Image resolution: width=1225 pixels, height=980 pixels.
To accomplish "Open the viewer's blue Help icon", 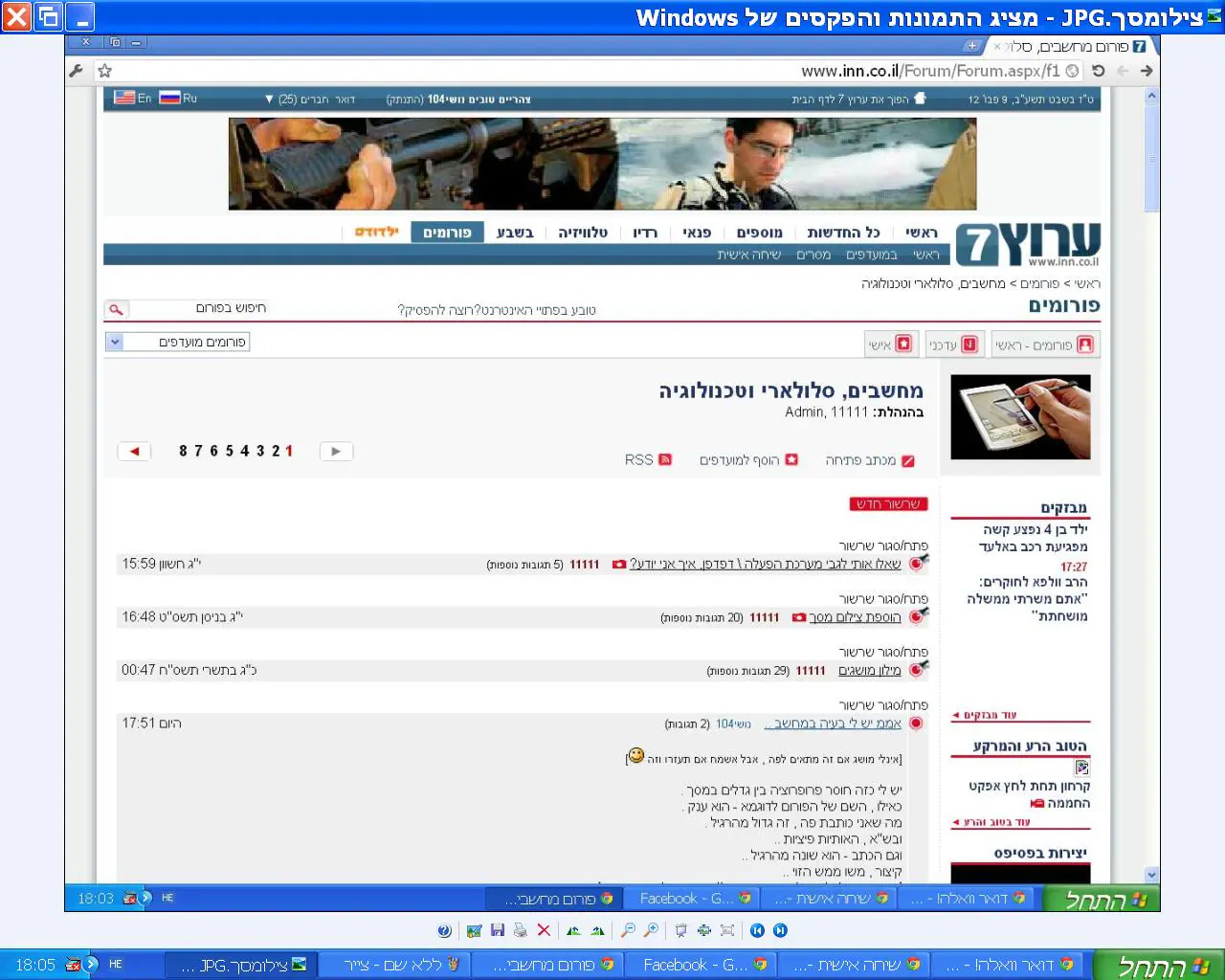I will coord(444,930).
